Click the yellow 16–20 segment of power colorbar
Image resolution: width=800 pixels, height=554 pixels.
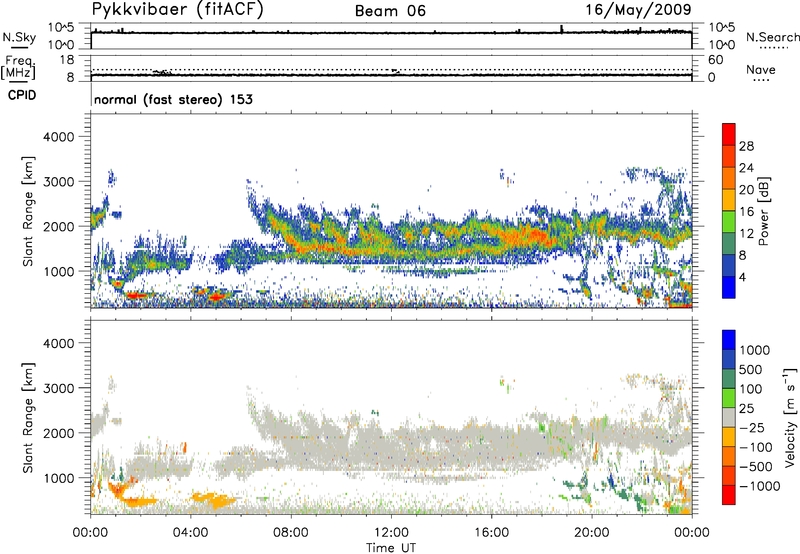tap(729, 199)
